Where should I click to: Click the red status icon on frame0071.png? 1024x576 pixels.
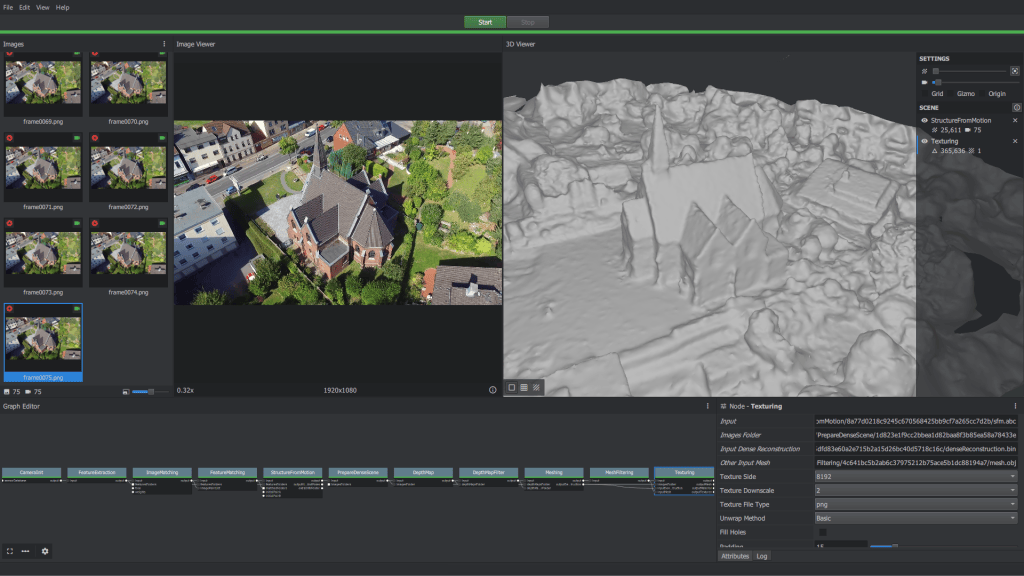point(10,138)
